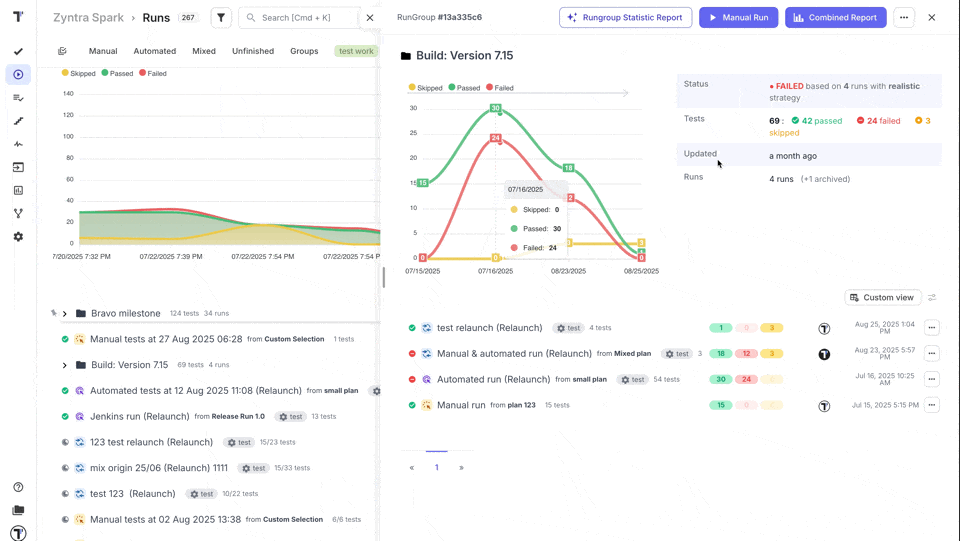Open the Custom view dropdown

(x=882, y=297)
